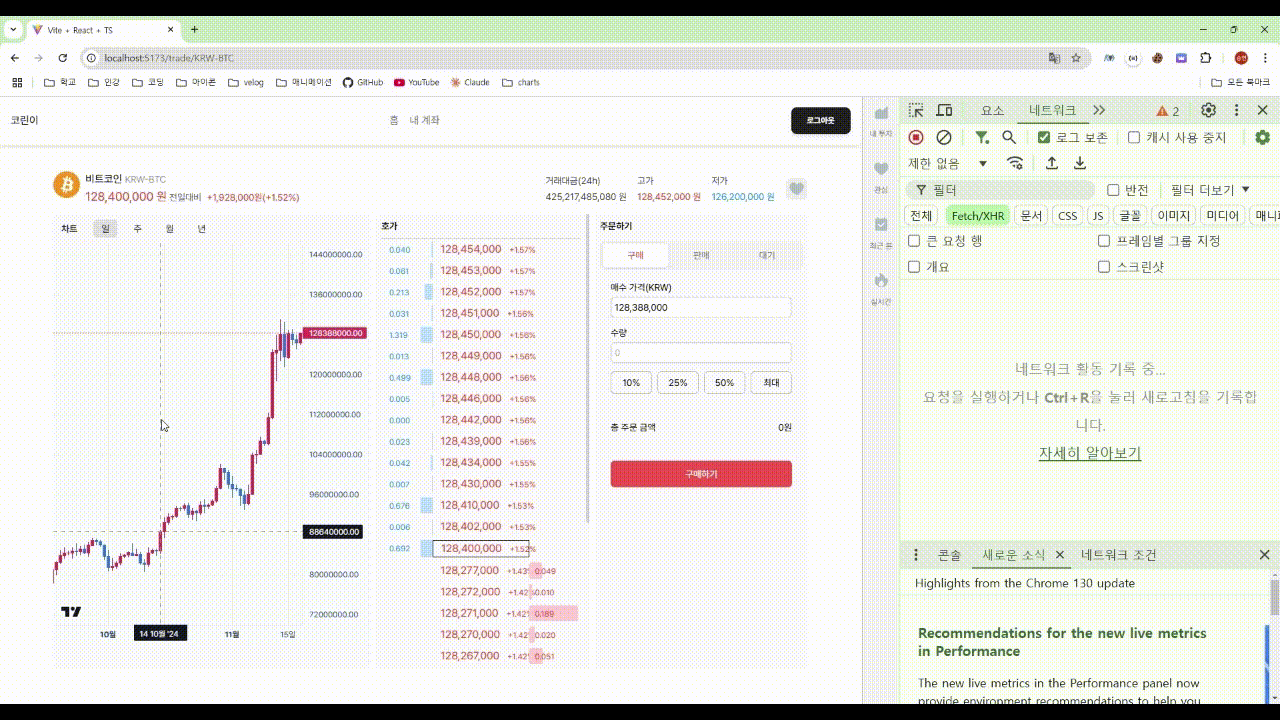Open the 실시간 flame icon in sidebar

point(881,281)
